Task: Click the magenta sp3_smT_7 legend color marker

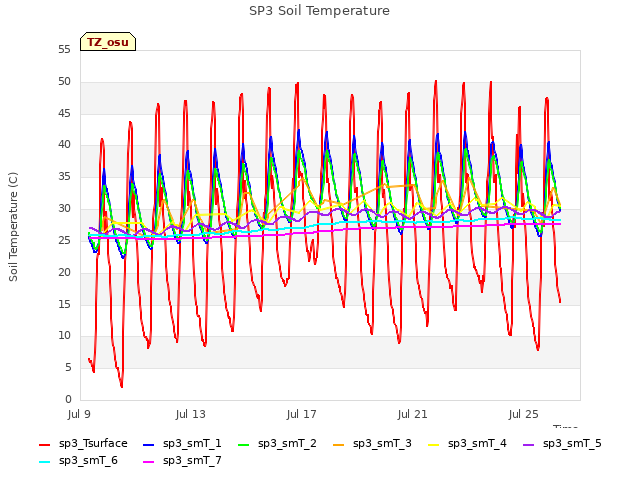Action: (x=149, y=462)
